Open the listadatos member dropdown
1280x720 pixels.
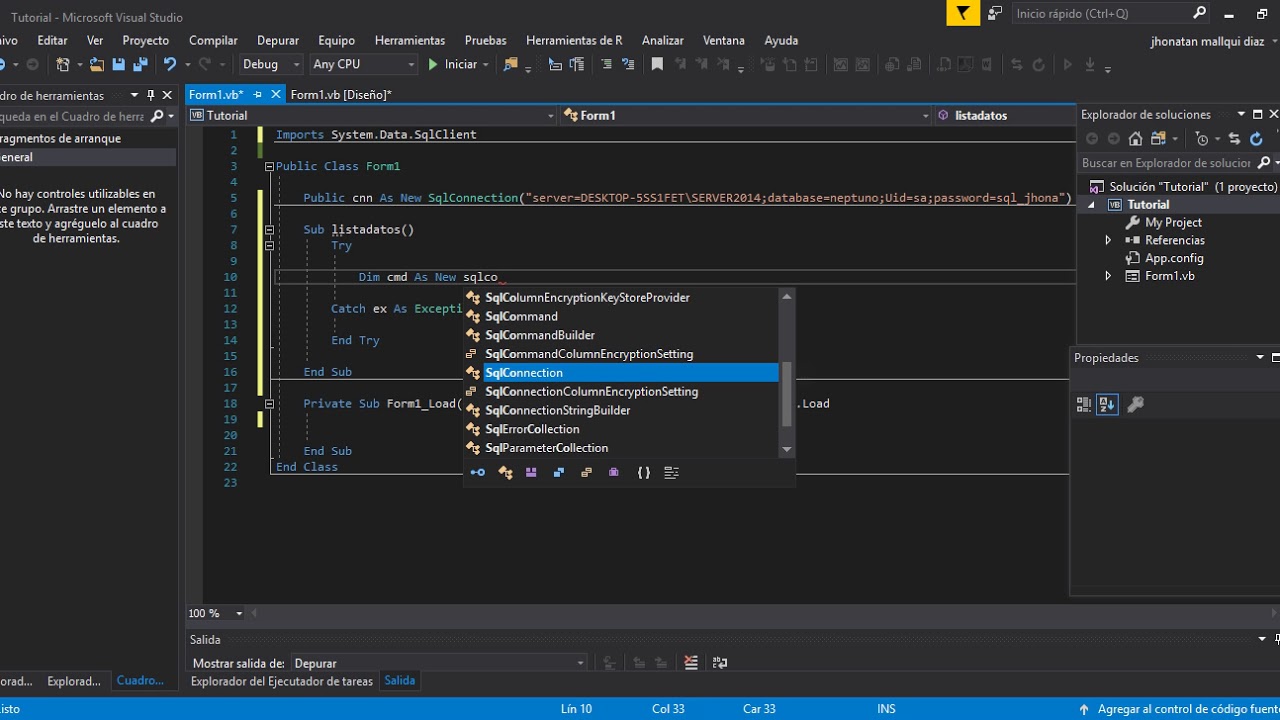(x=1006, y=116)
